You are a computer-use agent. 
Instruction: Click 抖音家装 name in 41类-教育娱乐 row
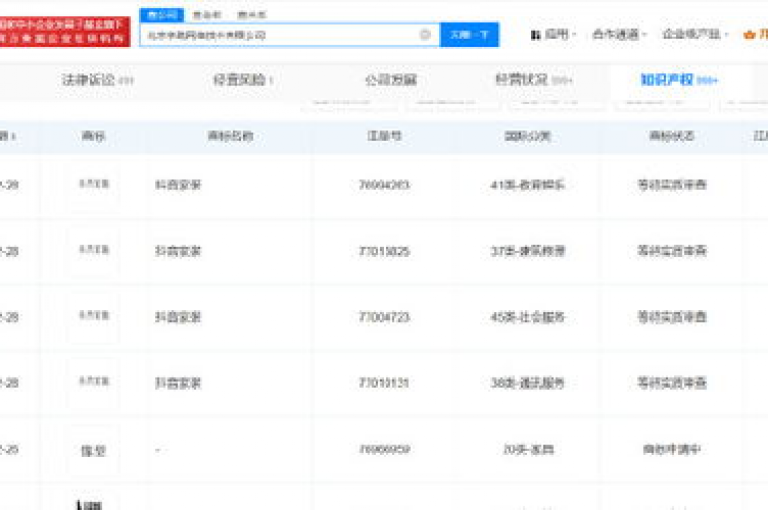point(178,185)
